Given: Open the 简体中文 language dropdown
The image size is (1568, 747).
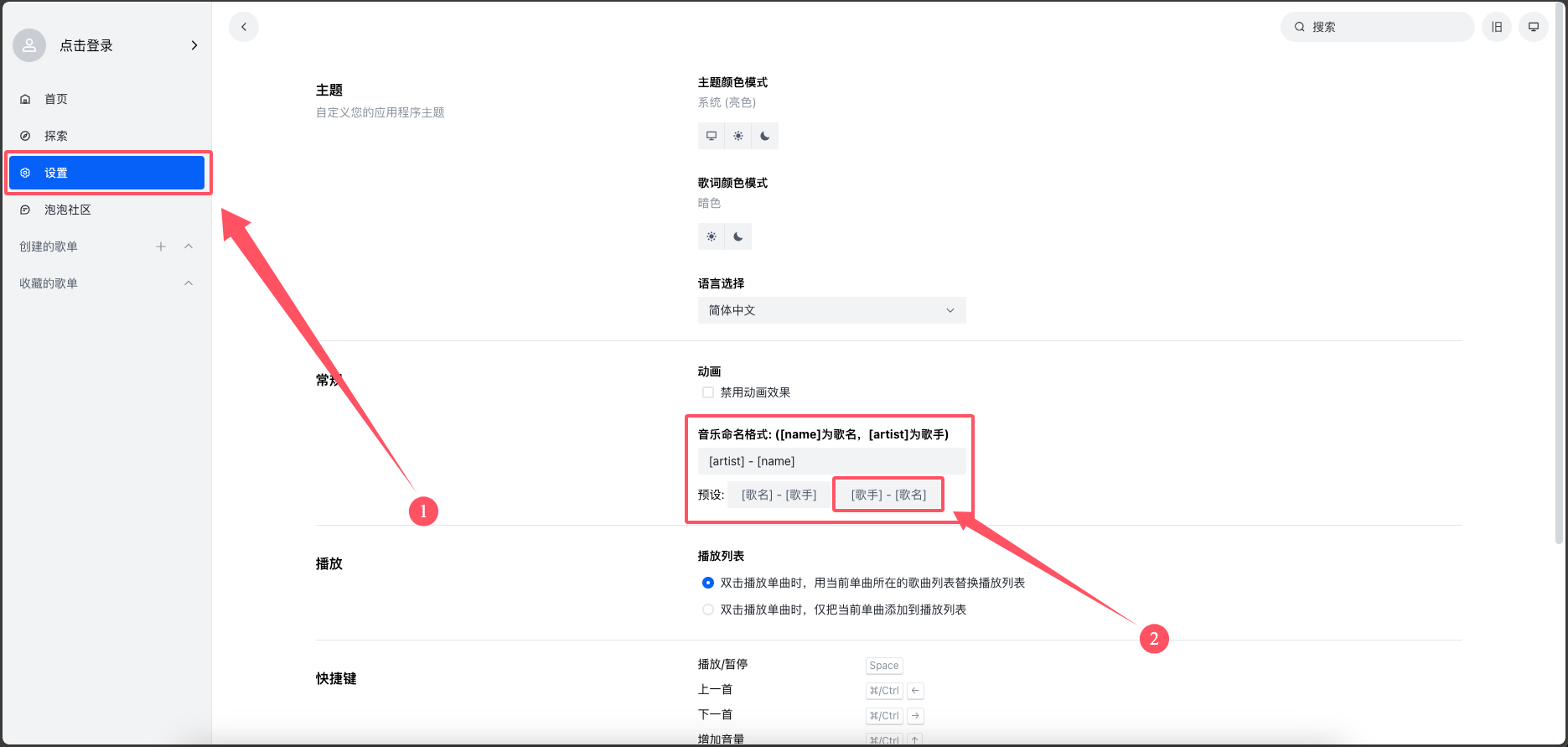Looking at the screenshot, I should point(832,310).
